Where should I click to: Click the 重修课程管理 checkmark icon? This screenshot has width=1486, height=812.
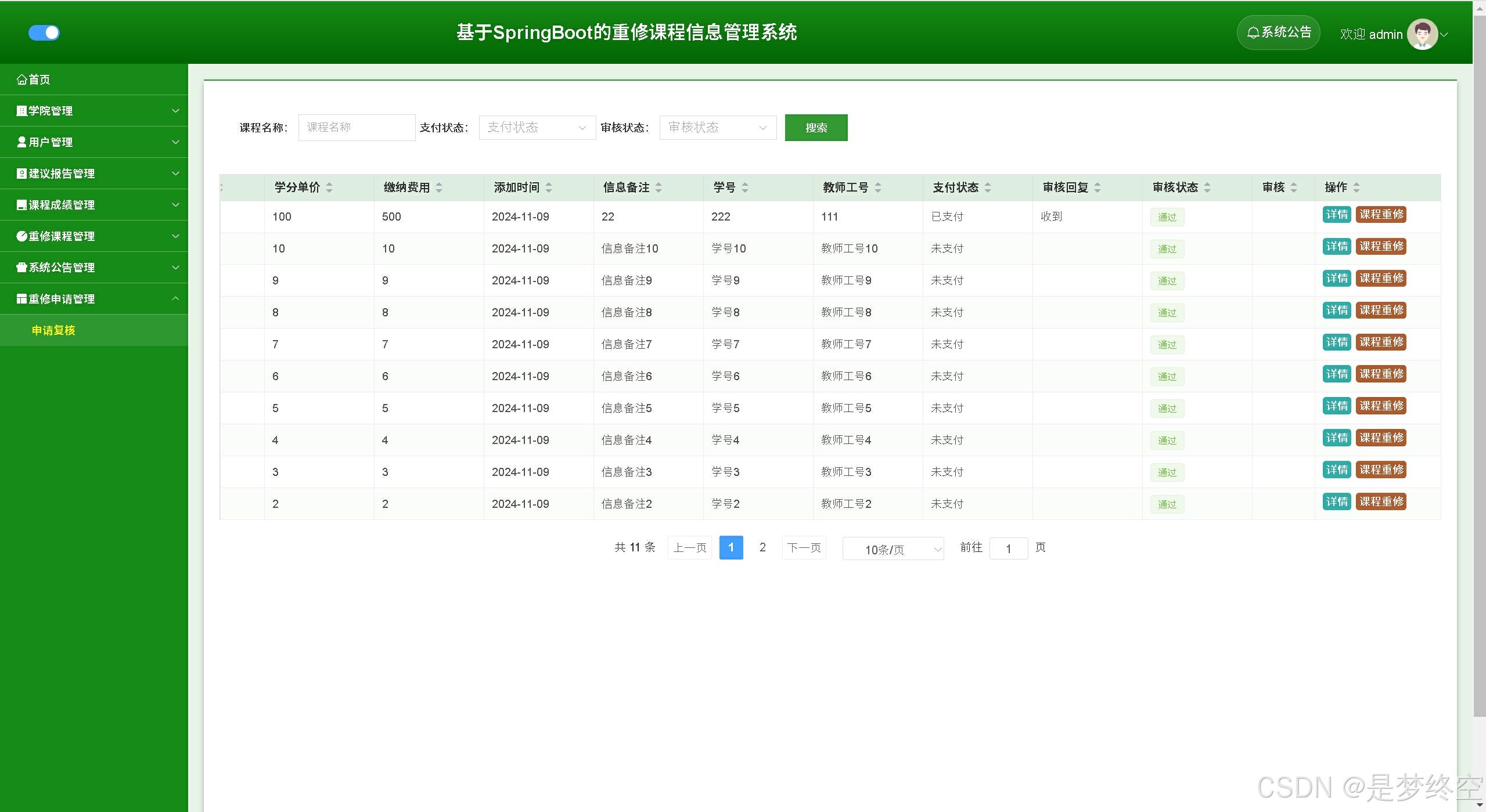point(21,236)
